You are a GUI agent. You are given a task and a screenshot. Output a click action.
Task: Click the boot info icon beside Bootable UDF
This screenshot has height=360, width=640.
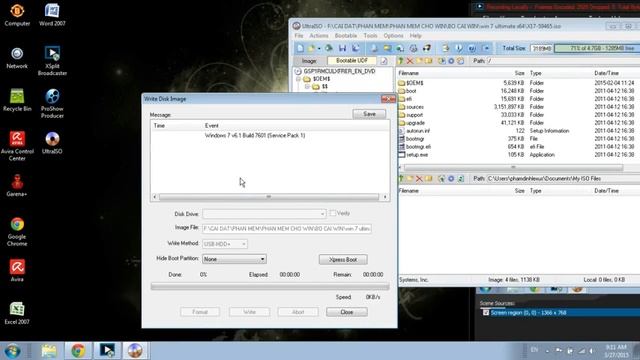click(384, 61)
